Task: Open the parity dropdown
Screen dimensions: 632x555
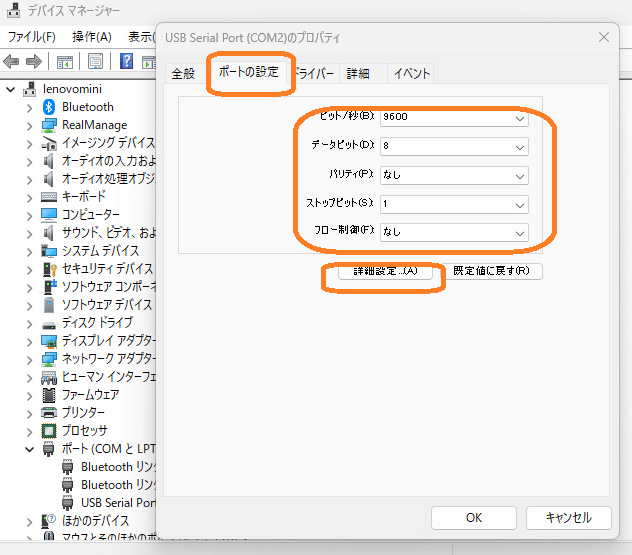Action: pos(454,176)
